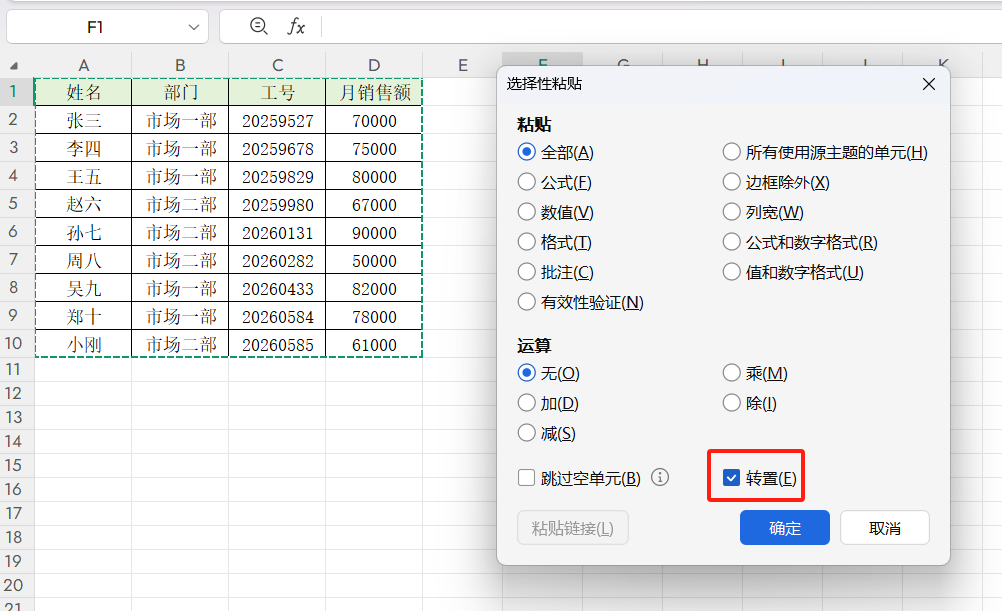Click the select-all triangle at sheet corner

click(x=14, y=64)
